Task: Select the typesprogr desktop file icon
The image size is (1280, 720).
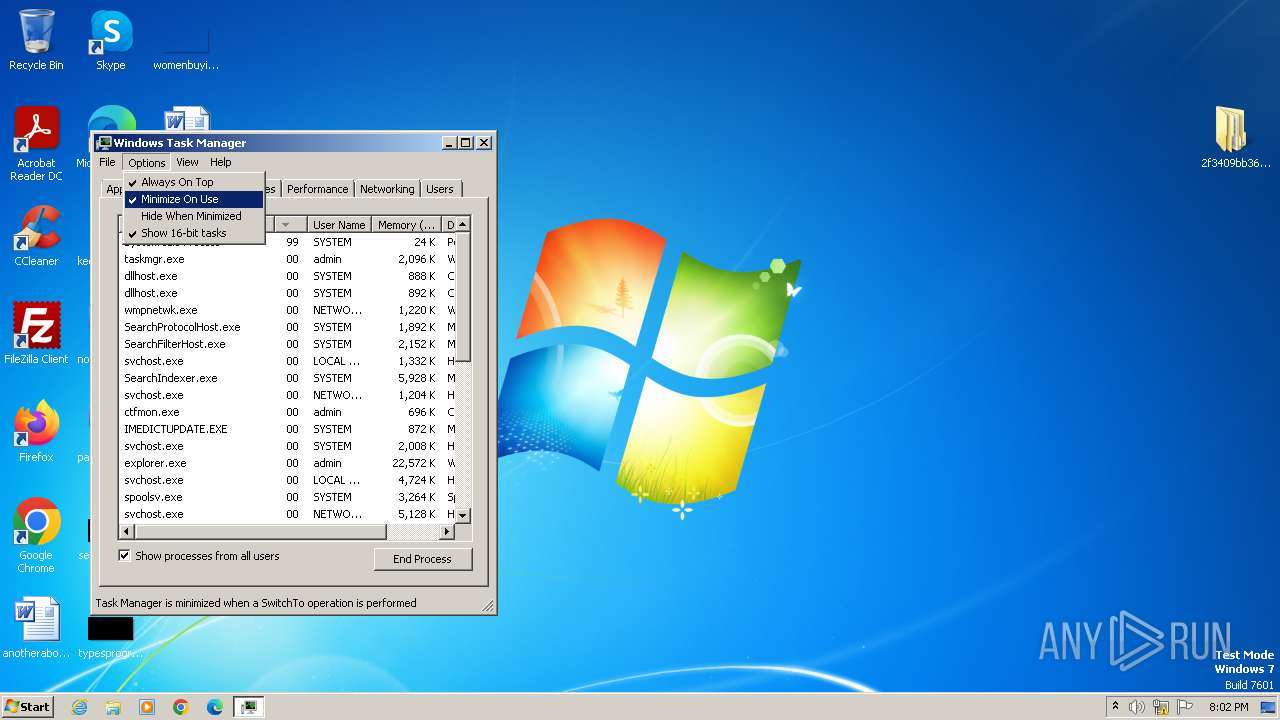Action: point(110,636)
